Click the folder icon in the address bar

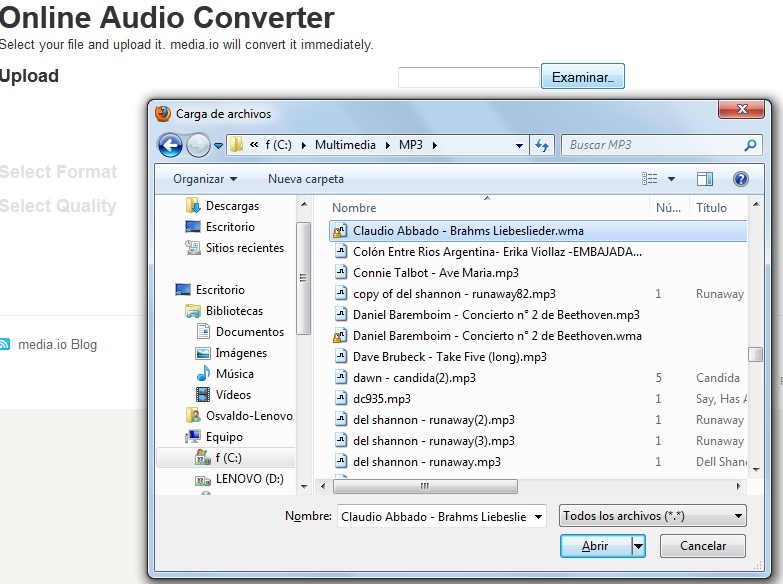[236, 145]
